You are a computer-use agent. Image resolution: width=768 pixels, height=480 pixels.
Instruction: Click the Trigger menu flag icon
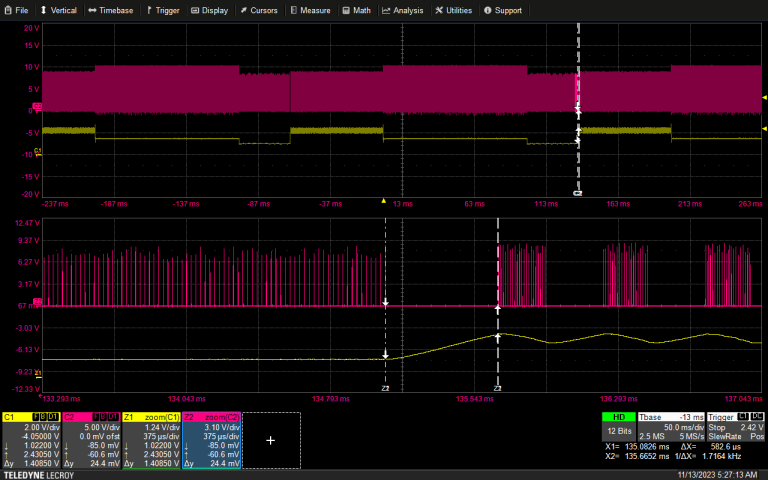click(x=150, y=10)
